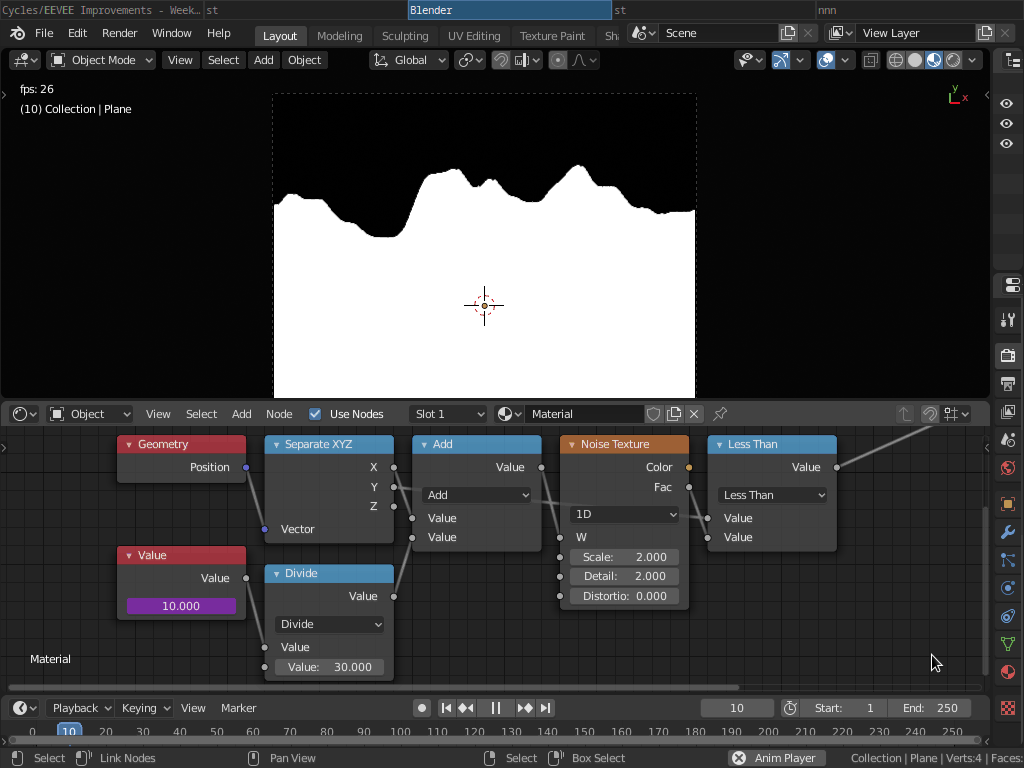Switch to material preview shading
The width and height of the screenshot is (1024, 768).
pos(934,60)
